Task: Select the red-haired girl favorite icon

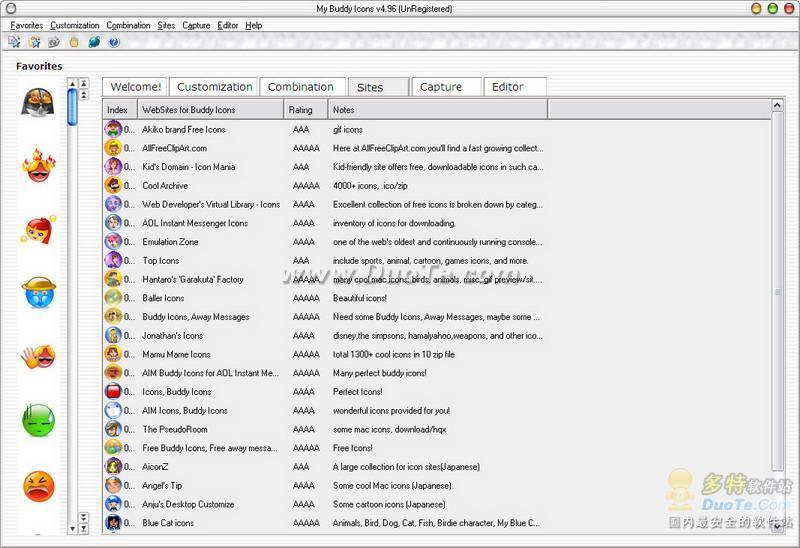Action: point(38,230)
